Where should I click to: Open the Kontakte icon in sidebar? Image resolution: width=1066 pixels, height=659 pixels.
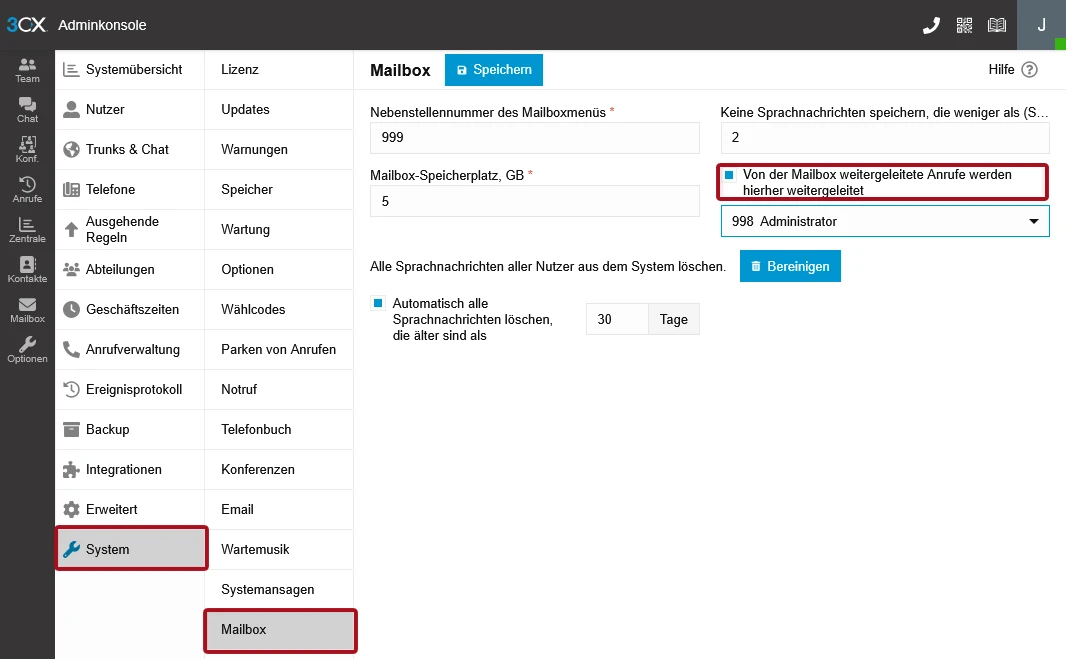tap(27, 269)
